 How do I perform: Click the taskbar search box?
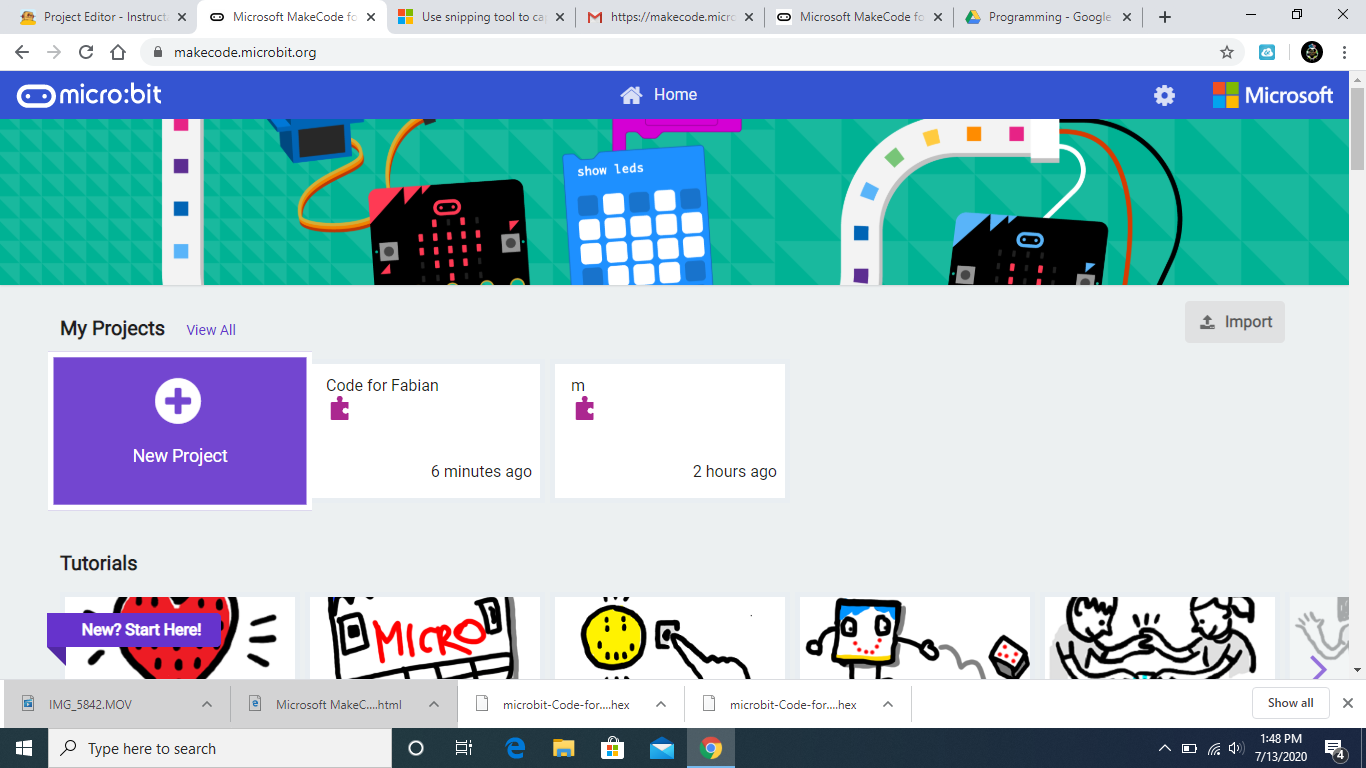[220, 748]
